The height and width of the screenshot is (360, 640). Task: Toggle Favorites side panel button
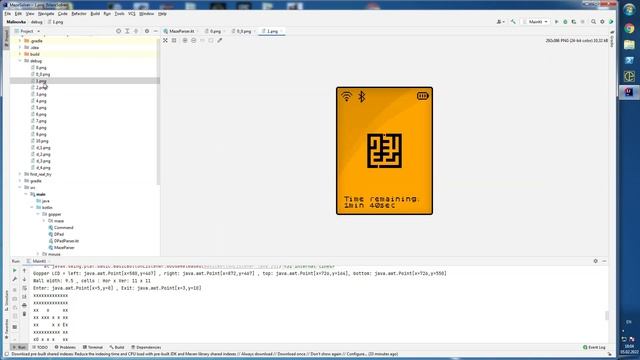pyautogui.click(x=6, y=329)
